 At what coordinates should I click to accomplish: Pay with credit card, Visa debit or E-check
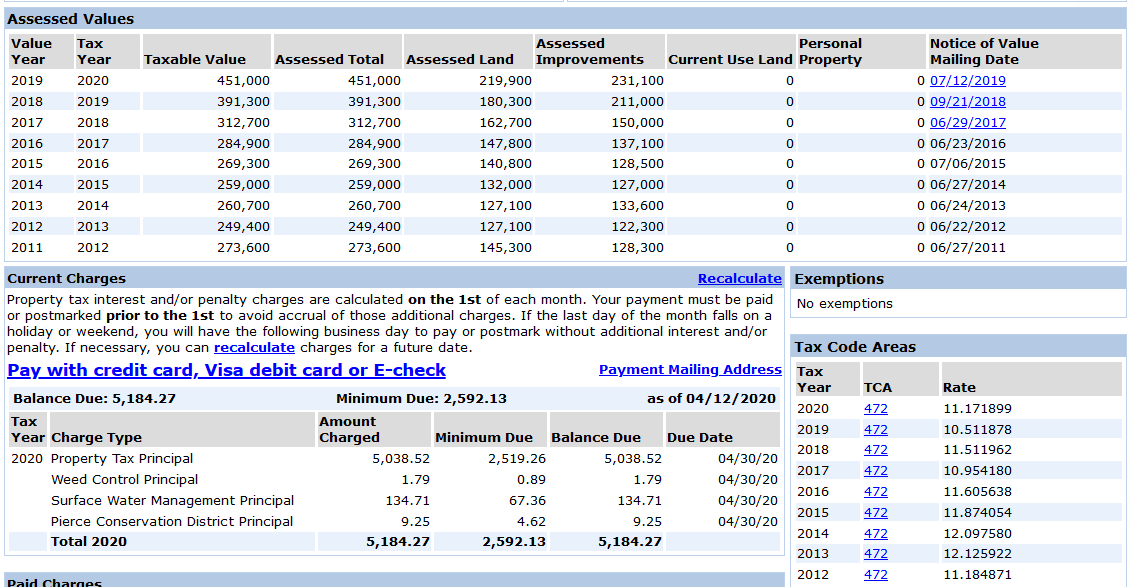[227, 371]
